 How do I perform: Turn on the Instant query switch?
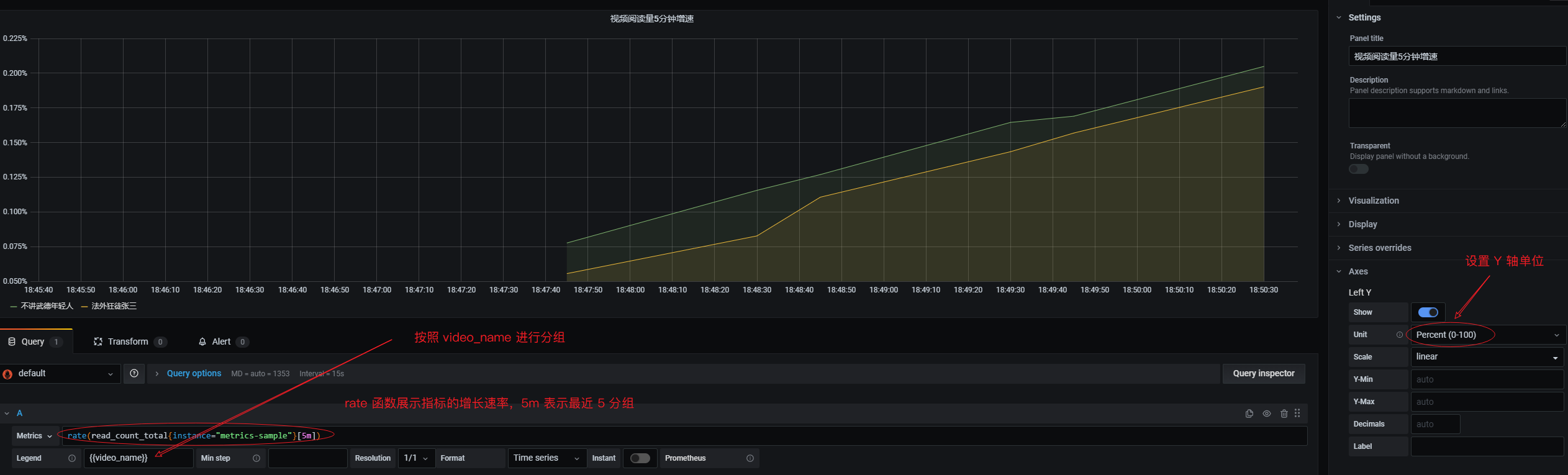(x=640, y=458)
